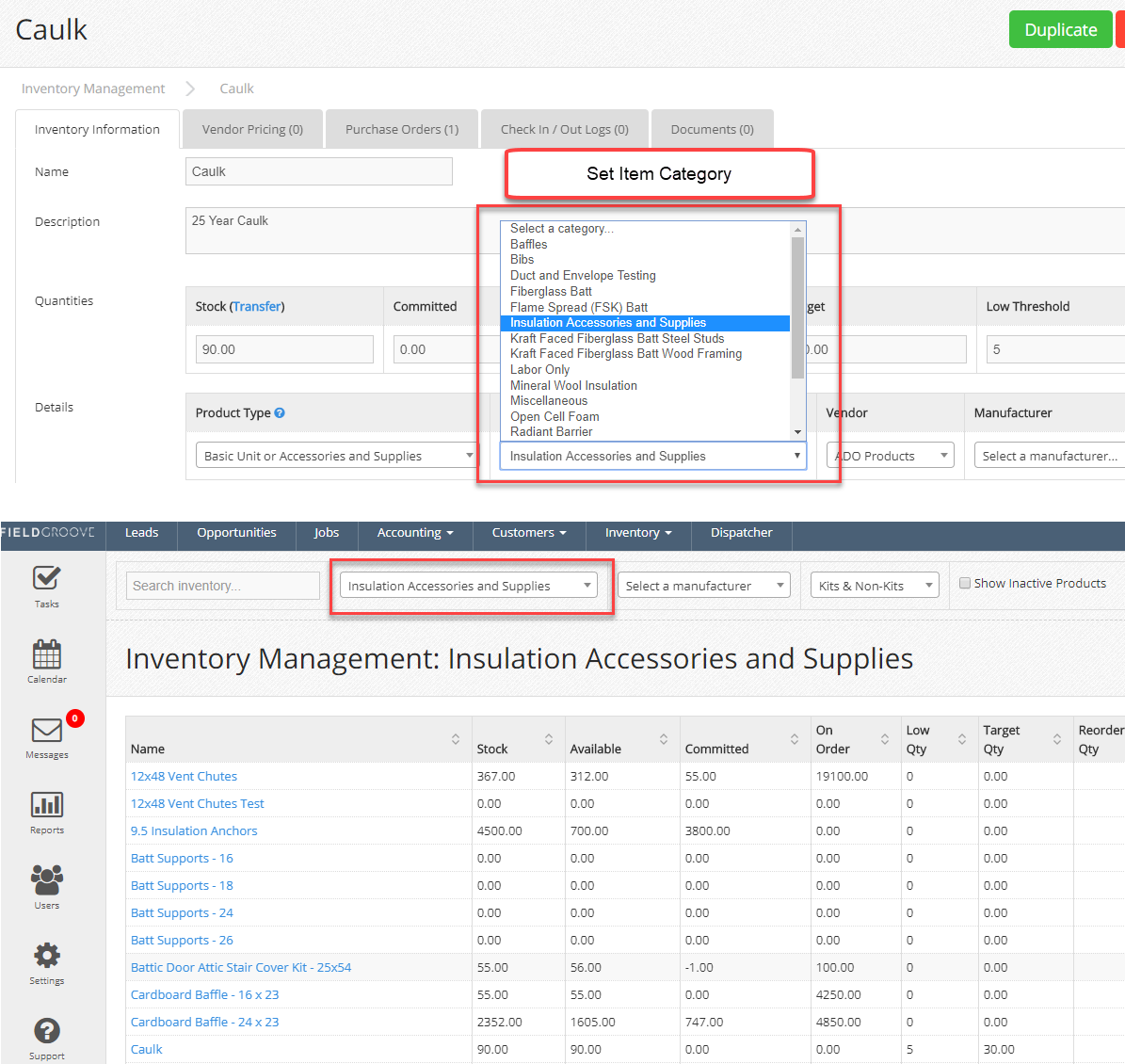
Task: Switch to the Vendor Pricing tab
Action: (x=252, y=130)
